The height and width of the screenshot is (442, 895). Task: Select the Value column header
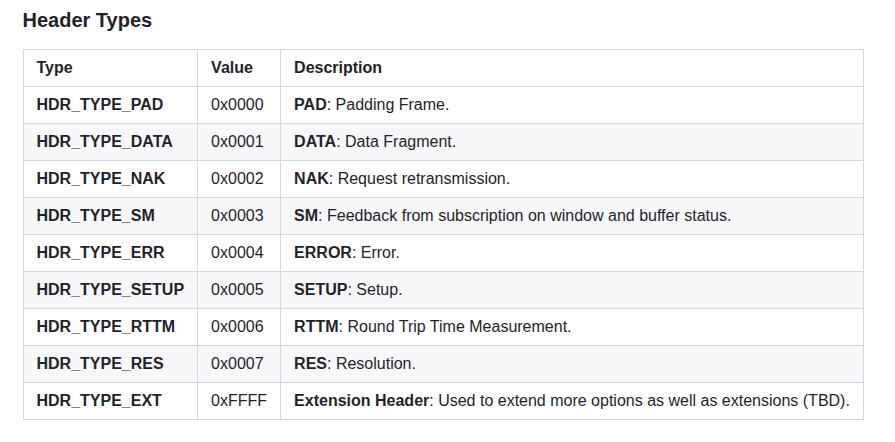[232, 67]
